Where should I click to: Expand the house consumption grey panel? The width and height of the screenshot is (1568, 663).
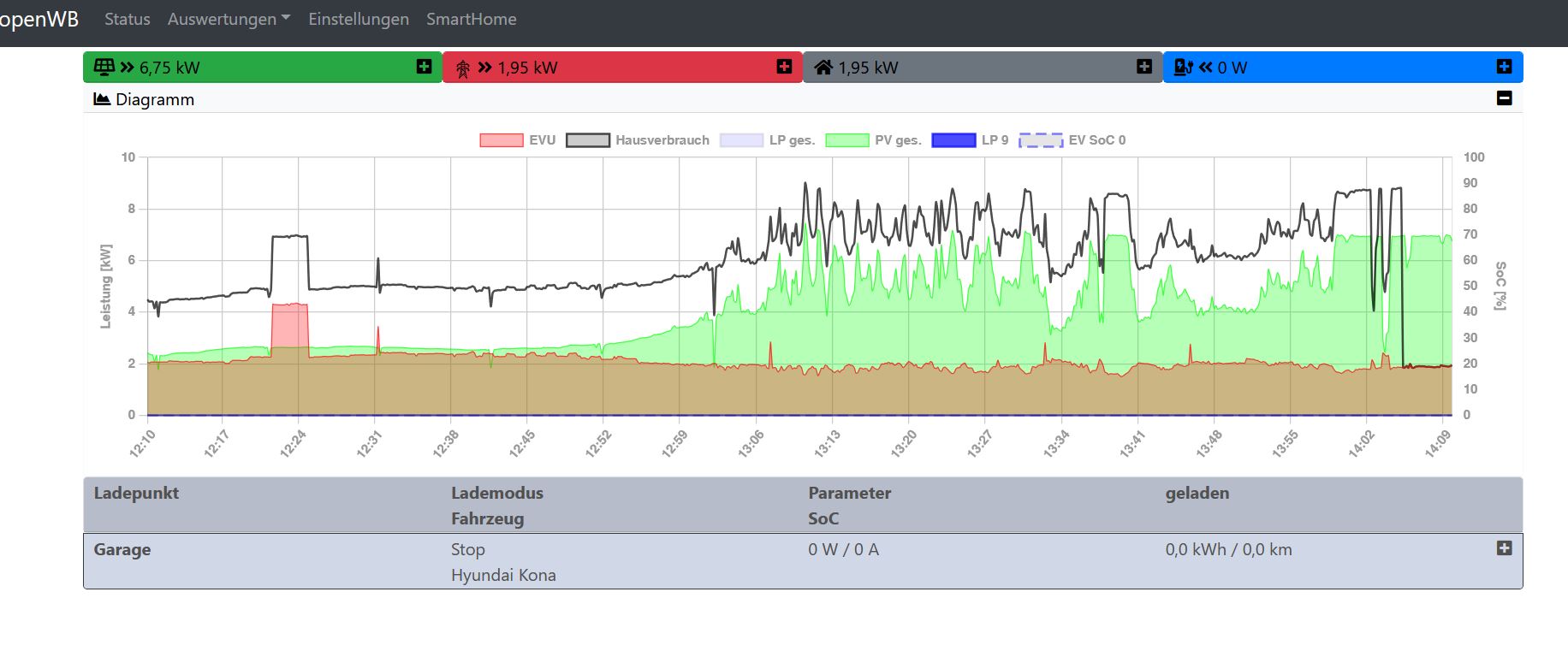coord(1144,67)
